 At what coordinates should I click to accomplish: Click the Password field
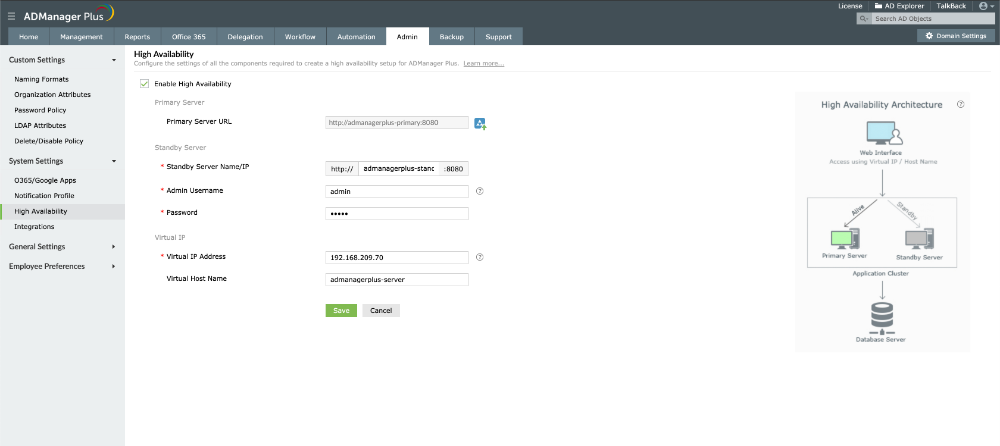coord(397,213)
